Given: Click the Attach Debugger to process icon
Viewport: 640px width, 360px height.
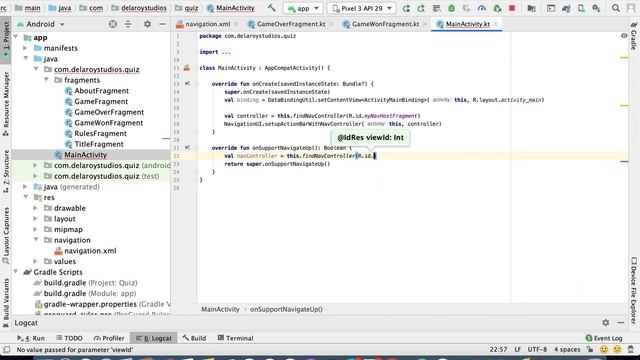Looking at the screenshot, I should (497, 8).
